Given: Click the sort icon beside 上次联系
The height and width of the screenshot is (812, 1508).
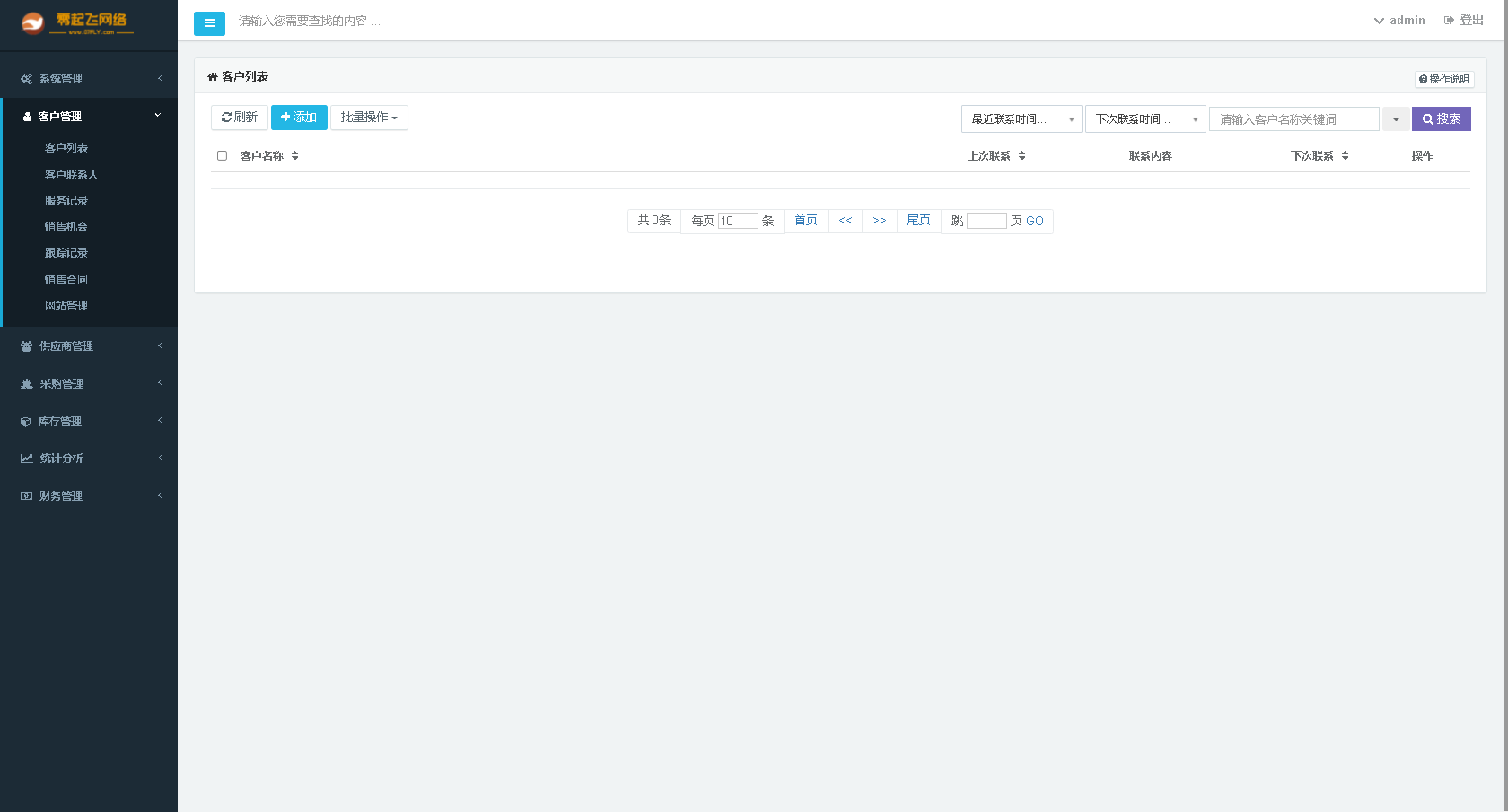Looking at the screenshot, I should [1021, 156].
